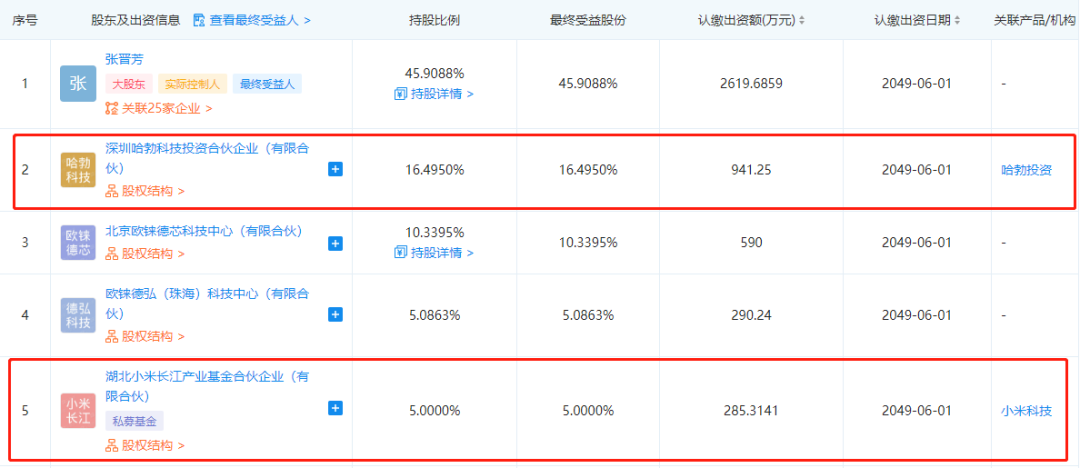Open 股权结构 for 欧铼德弘（珠海）
The width and height of the screenshot is (1080, 468).
tap(154, 336)
